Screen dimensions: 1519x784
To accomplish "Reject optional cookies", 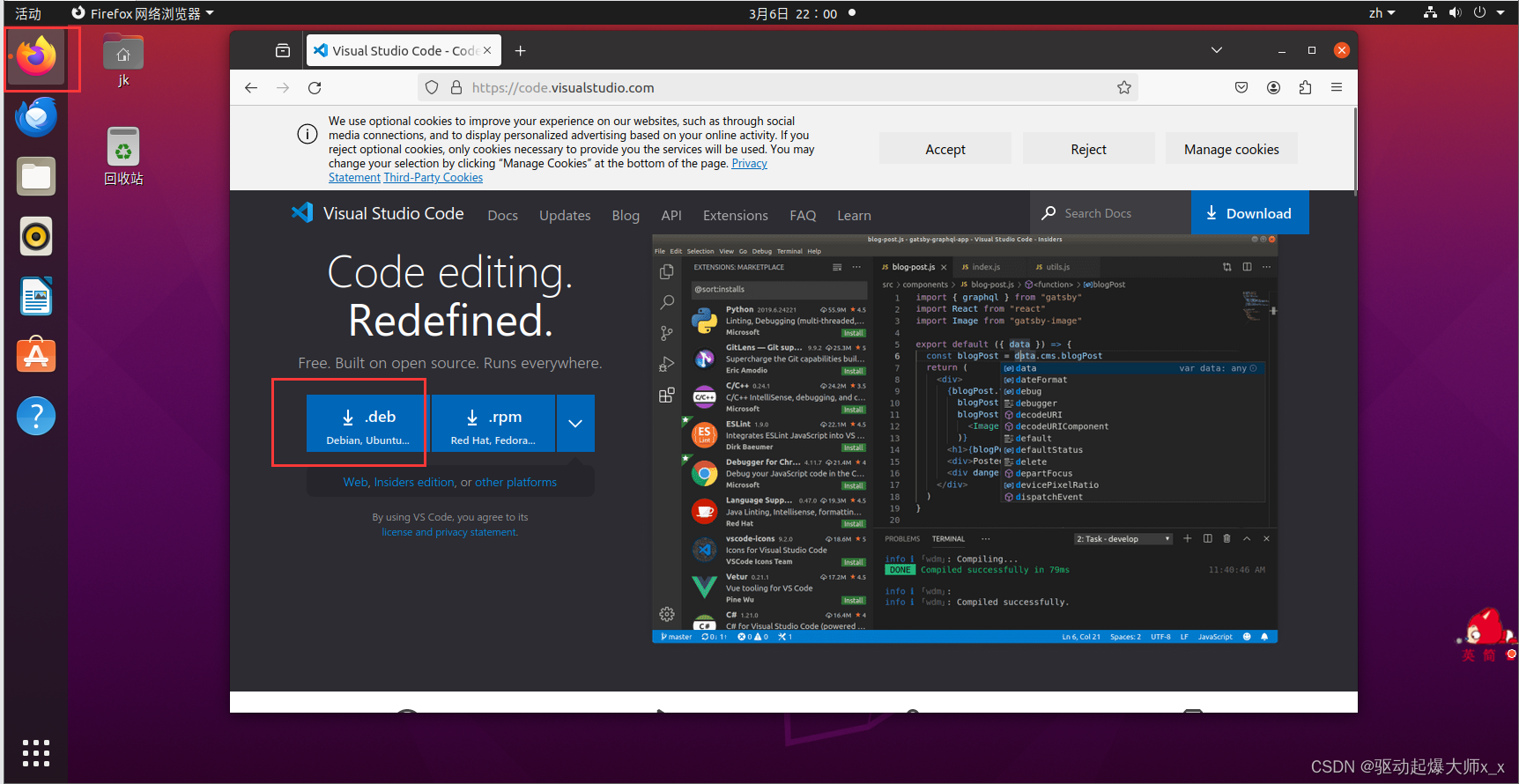I will pos(1089,149).
